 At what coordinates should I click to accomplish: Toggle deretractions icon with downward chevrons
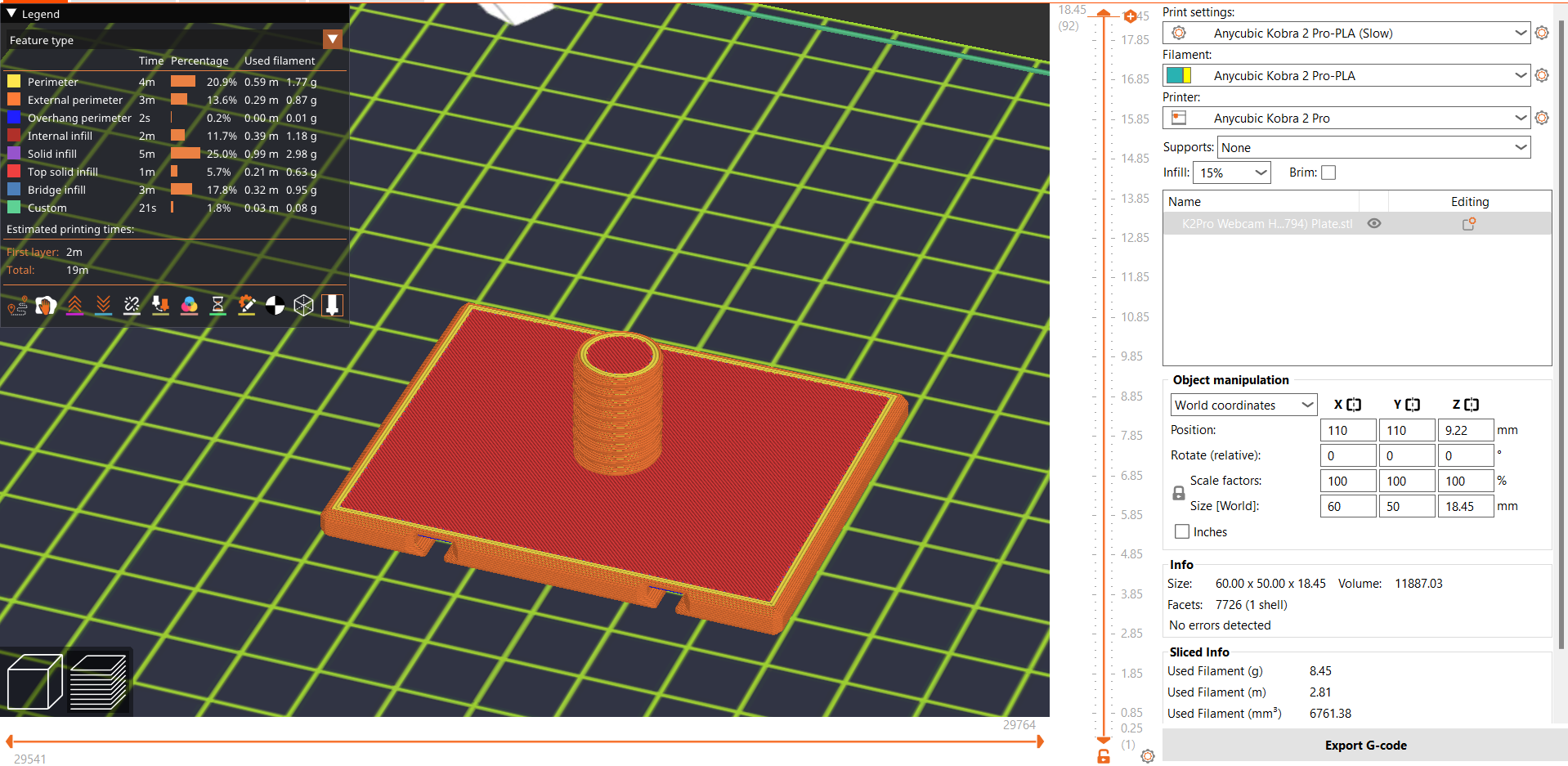(103, 306)
